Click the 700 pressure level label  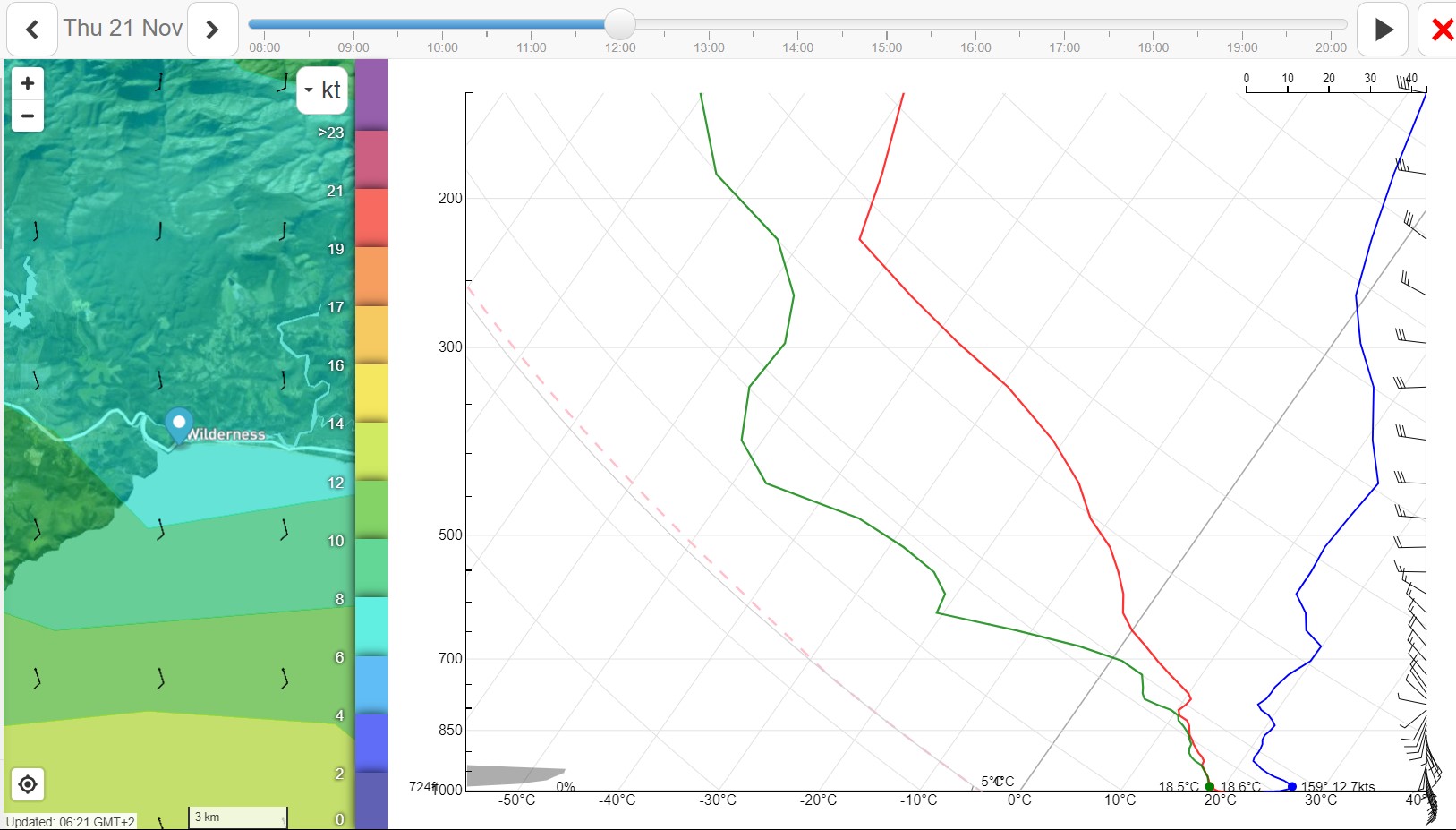(450, 658)
